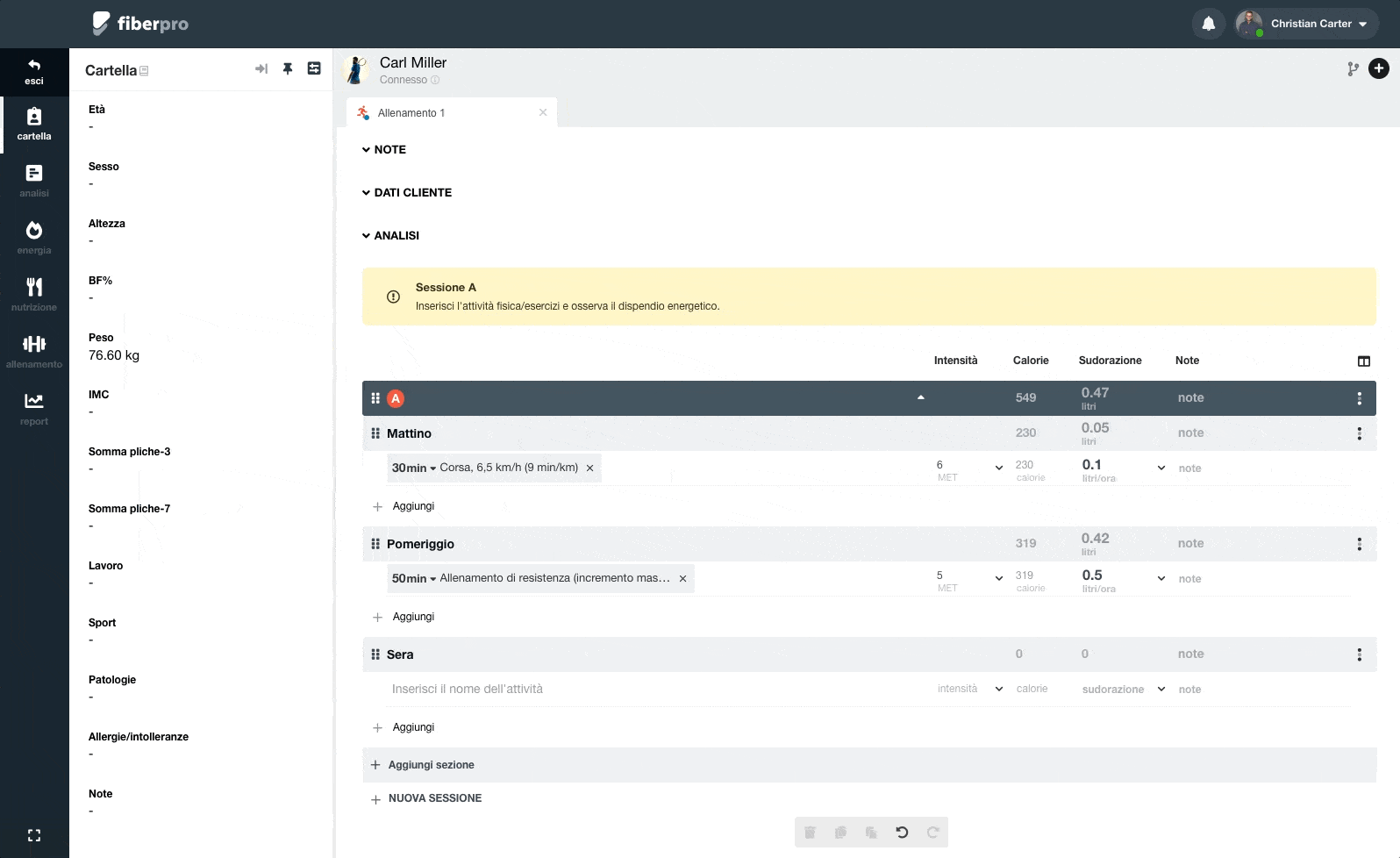Grab the Sera section drag handle

click(x=375, y=654)
